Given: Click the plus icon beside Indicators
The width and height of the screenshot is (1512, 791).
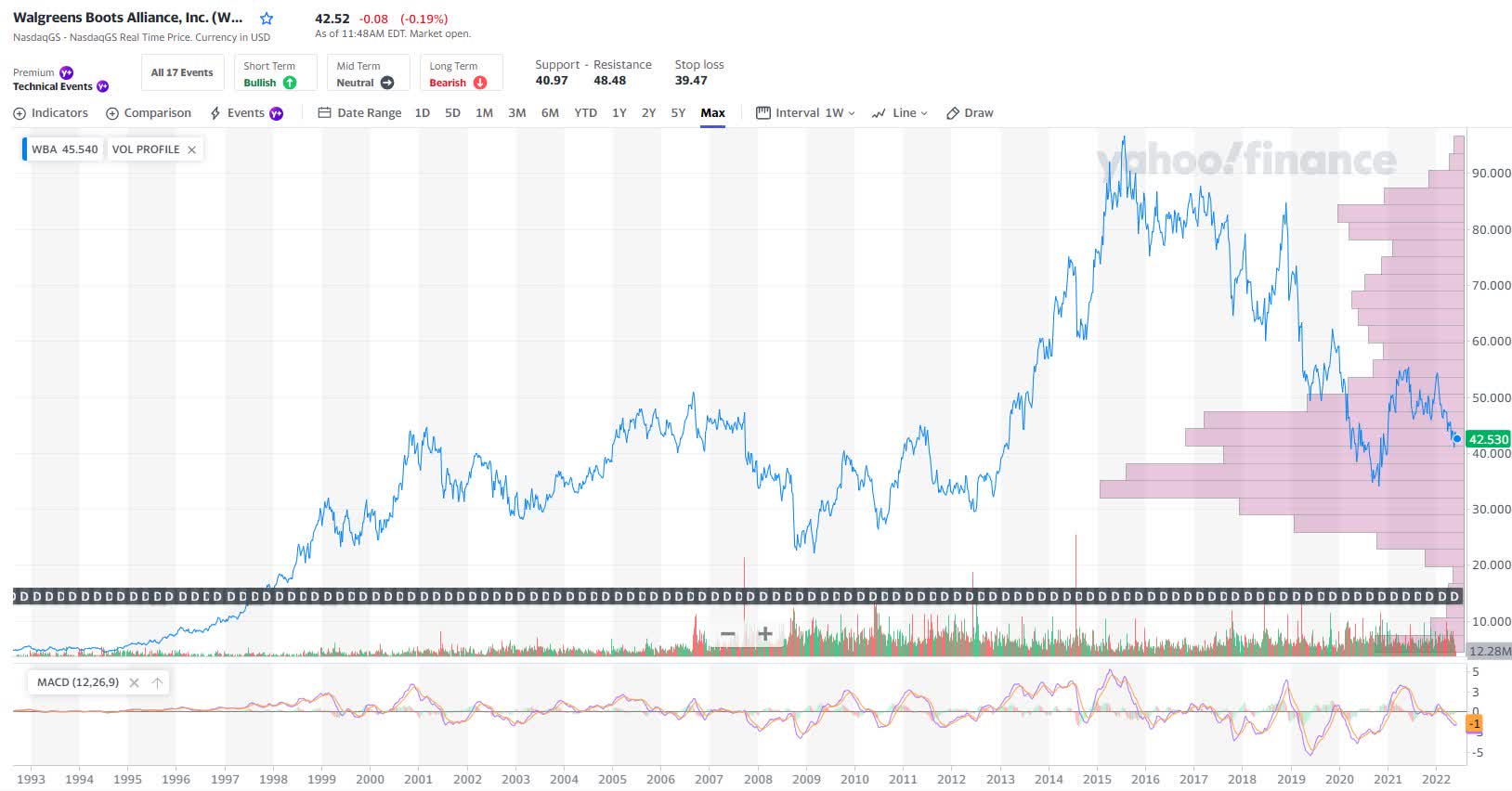Looking at the screenshot, I should tap(20, 113).
